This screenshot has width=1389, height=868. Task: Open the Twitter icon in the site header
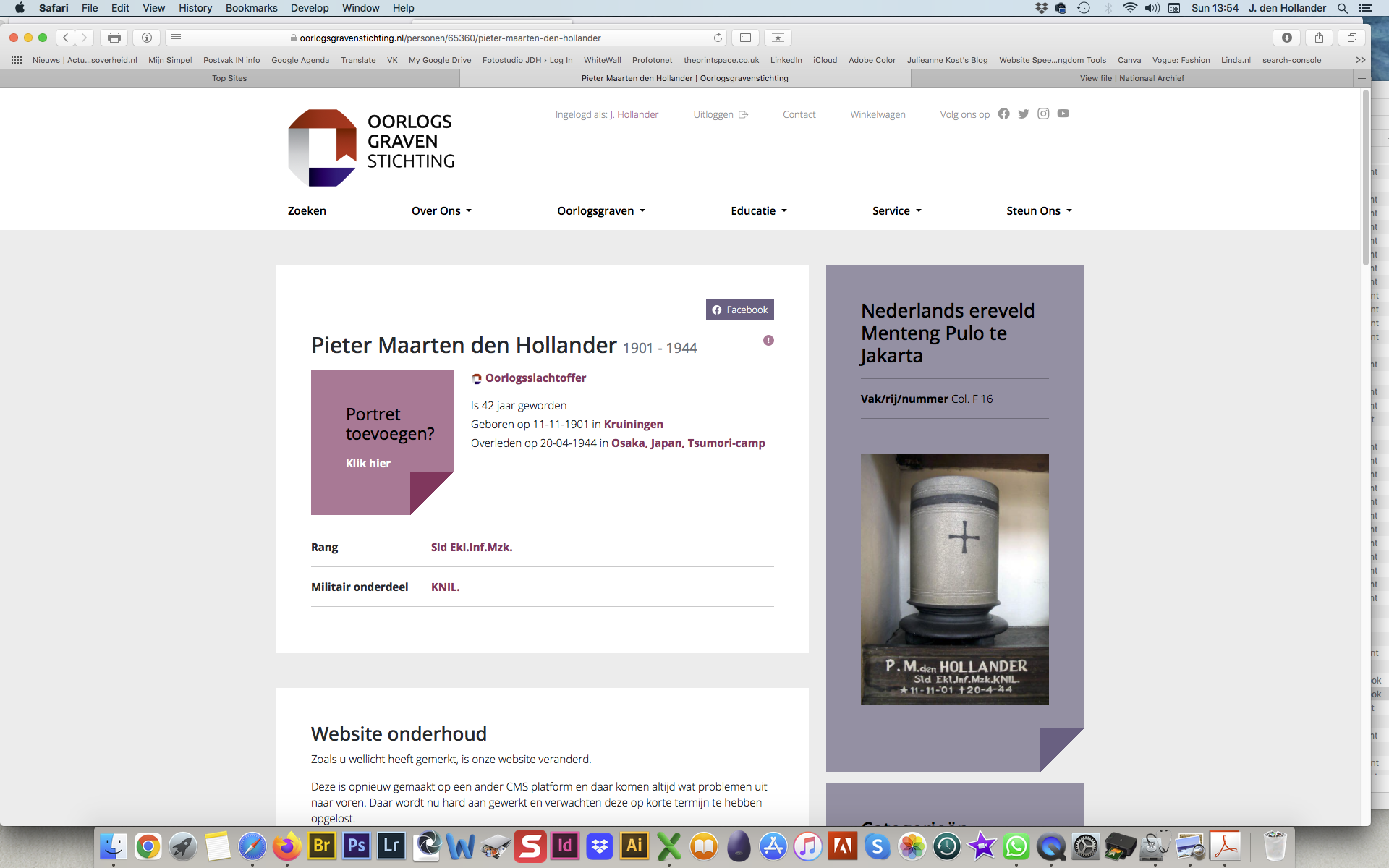[x=1023, y=114]
